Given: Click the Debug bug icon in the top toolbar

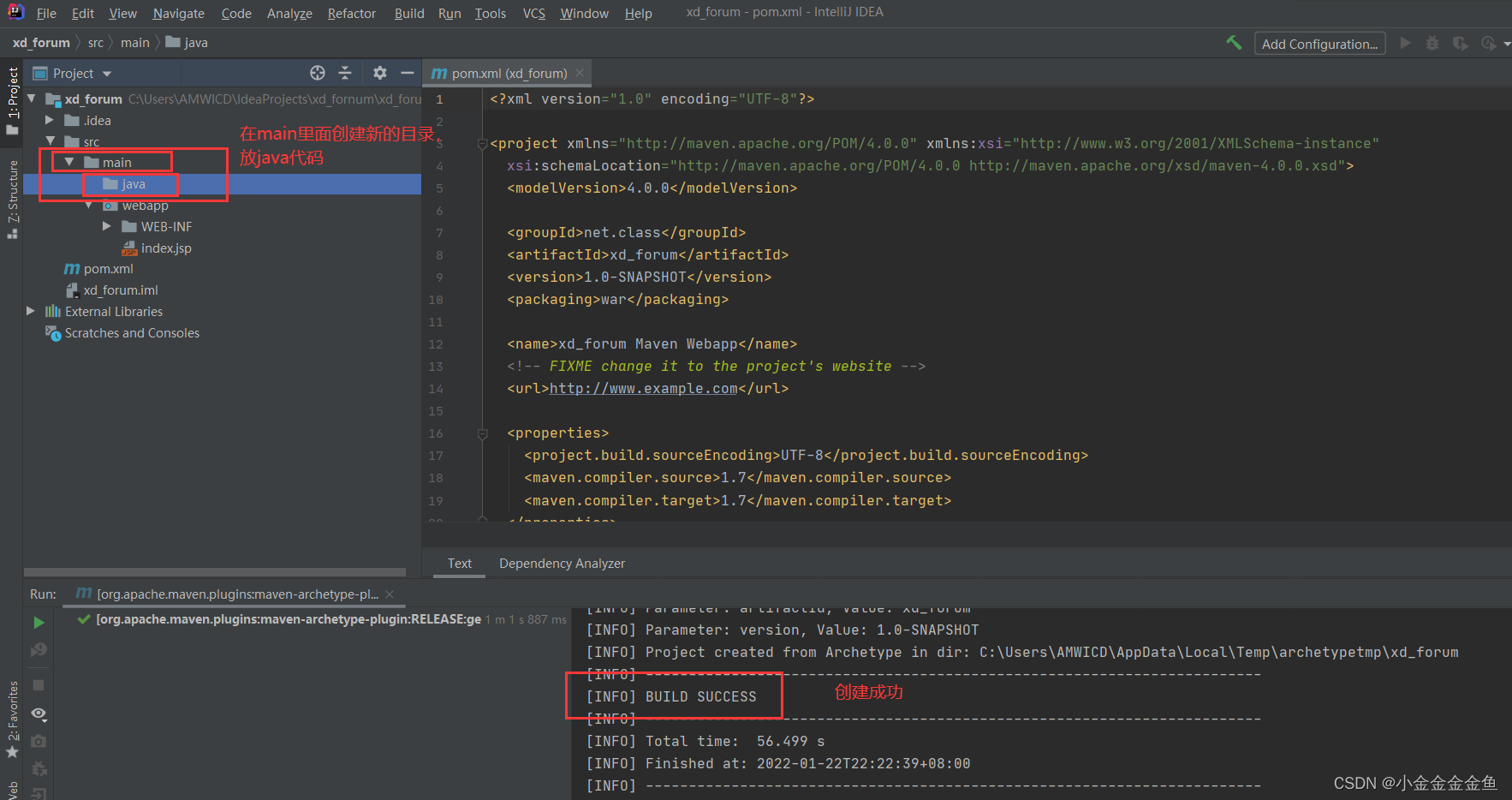Looking at the screenshot, I should click(x=1432, y=43).
